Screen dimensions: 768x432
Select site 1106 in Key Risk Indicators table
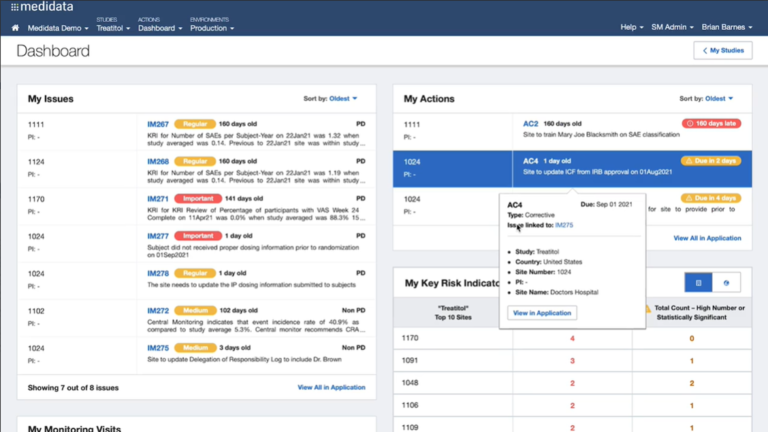tap(410, 405)
